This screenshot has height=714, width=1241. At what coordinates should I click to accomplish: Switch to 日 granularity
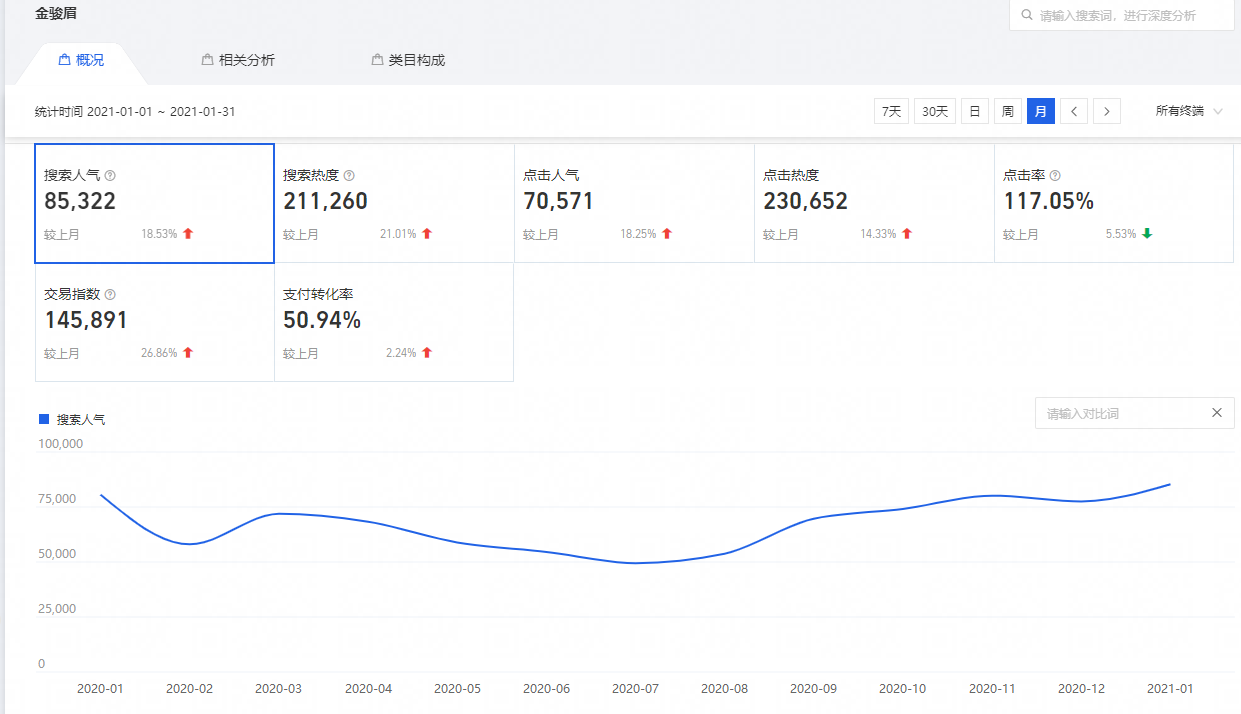[975, 111]
